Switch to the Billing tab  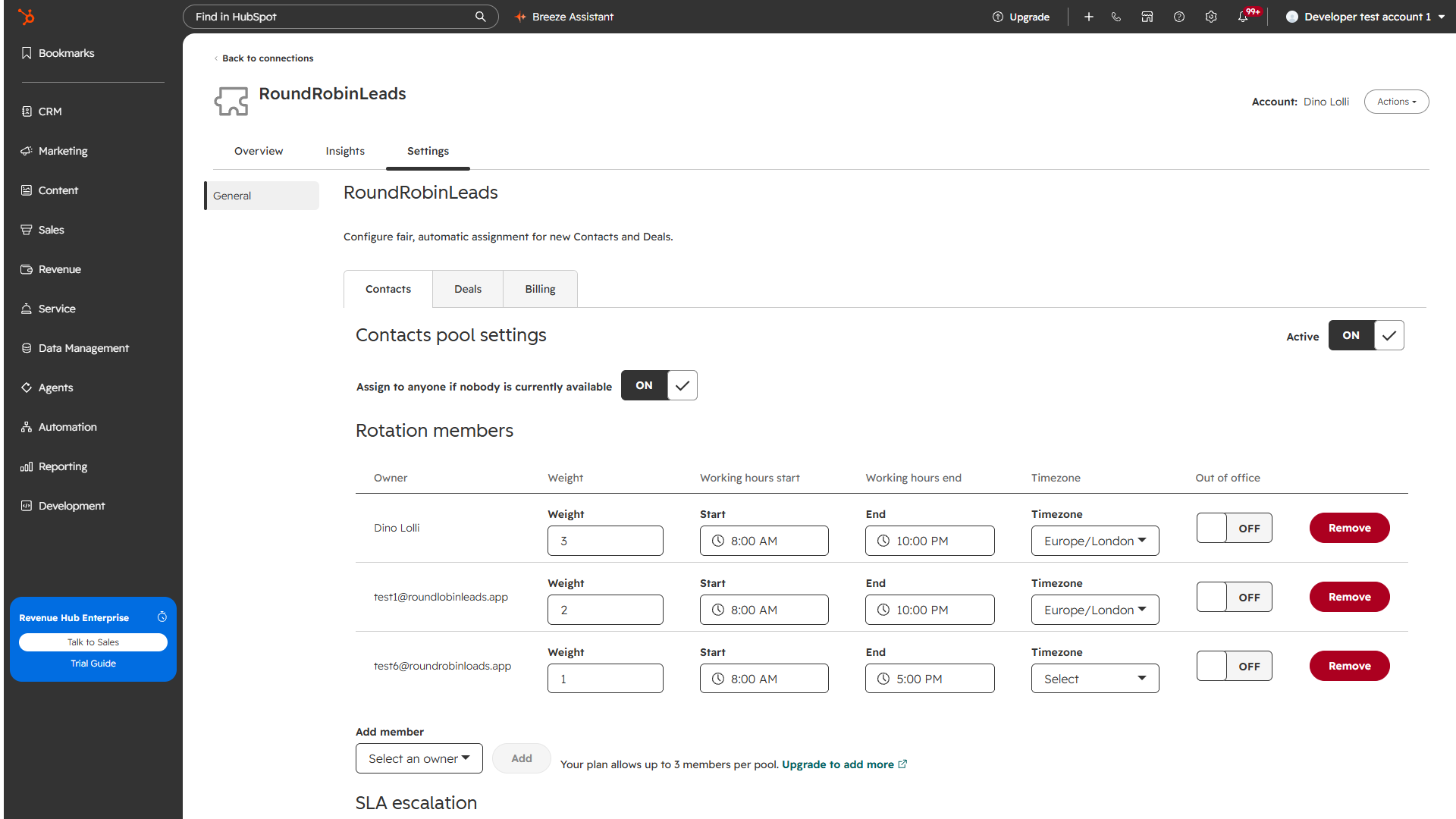pyautogui.click(x=540, y=289)
